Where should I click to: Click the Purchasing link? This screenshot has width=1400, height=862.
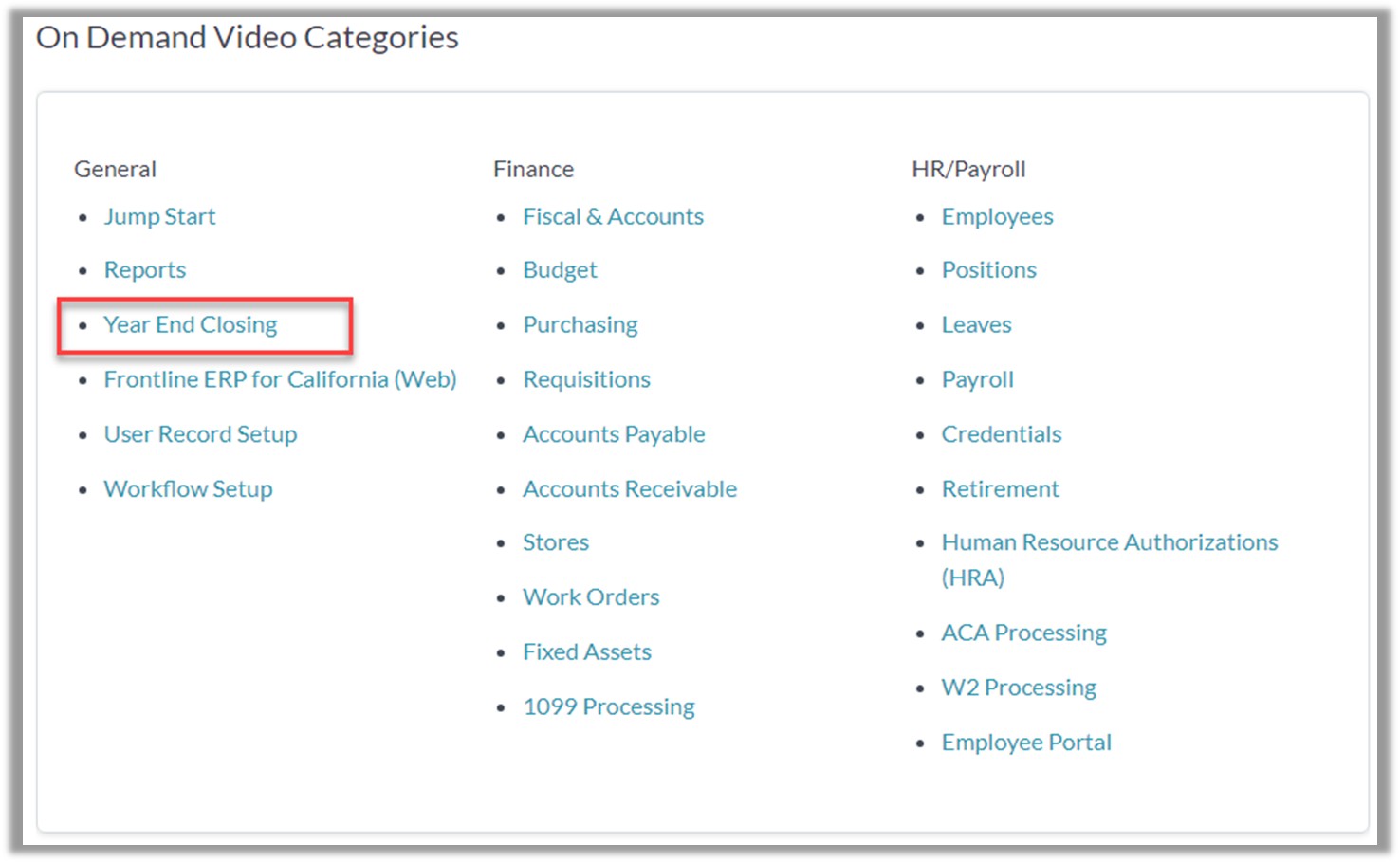point(580,325)
